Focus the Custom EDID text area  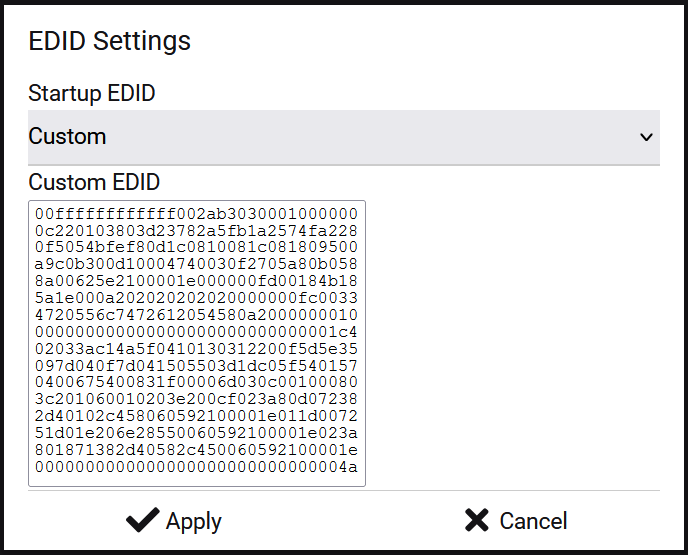[197, 344]
